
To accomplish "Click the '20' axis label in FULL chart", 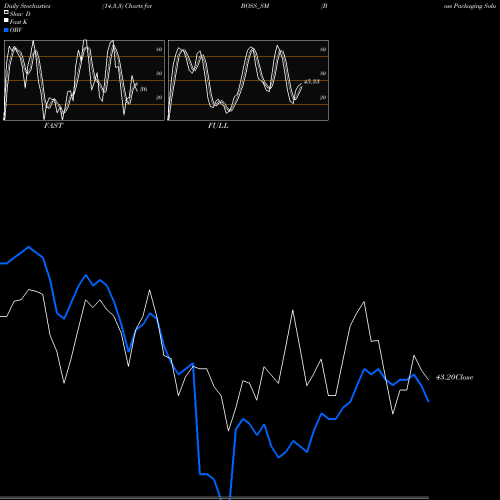I will coord(323,97).
